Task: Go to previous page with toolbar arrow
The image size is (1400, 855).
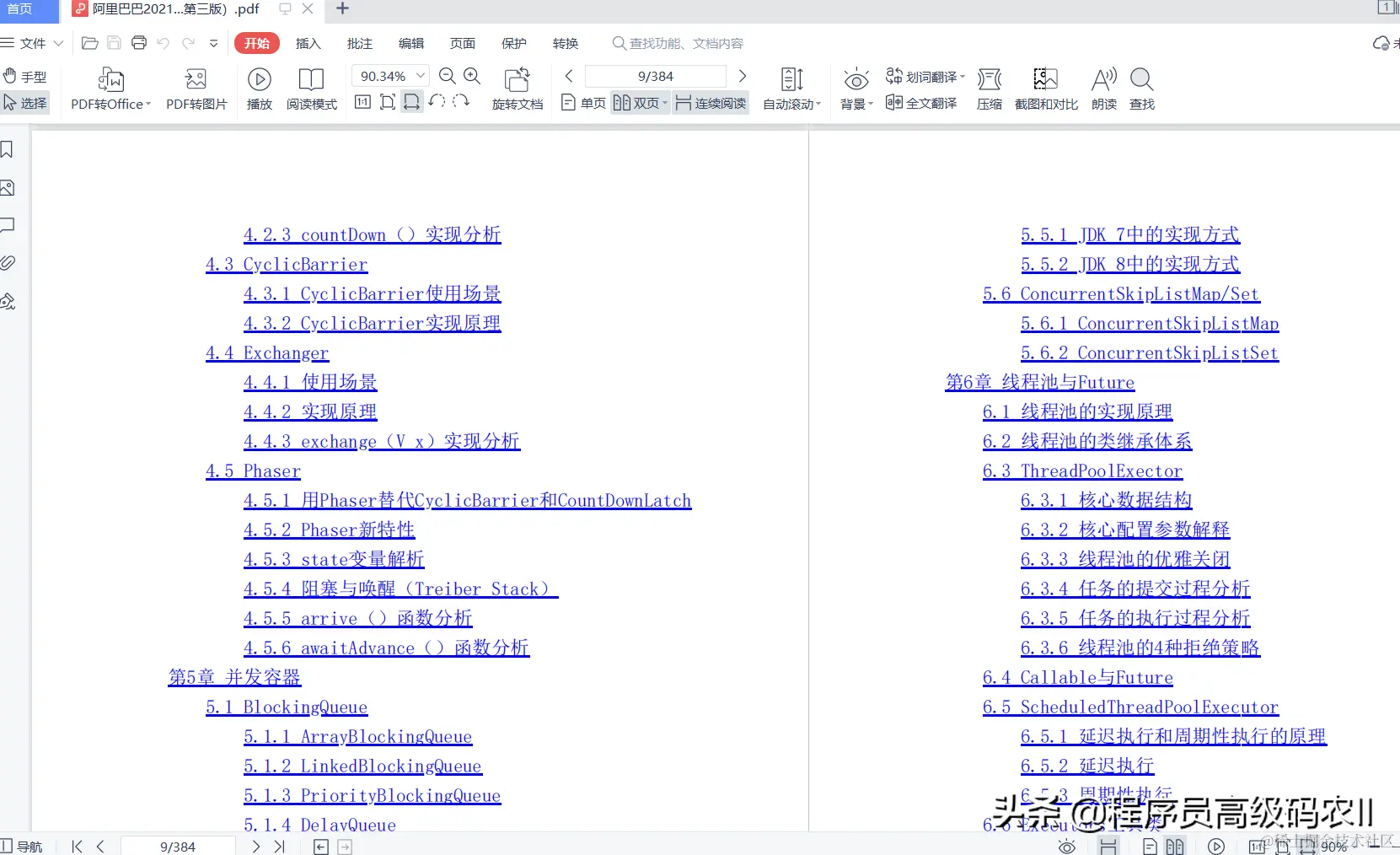Action: pyautogui.click(x=569, y=76)
